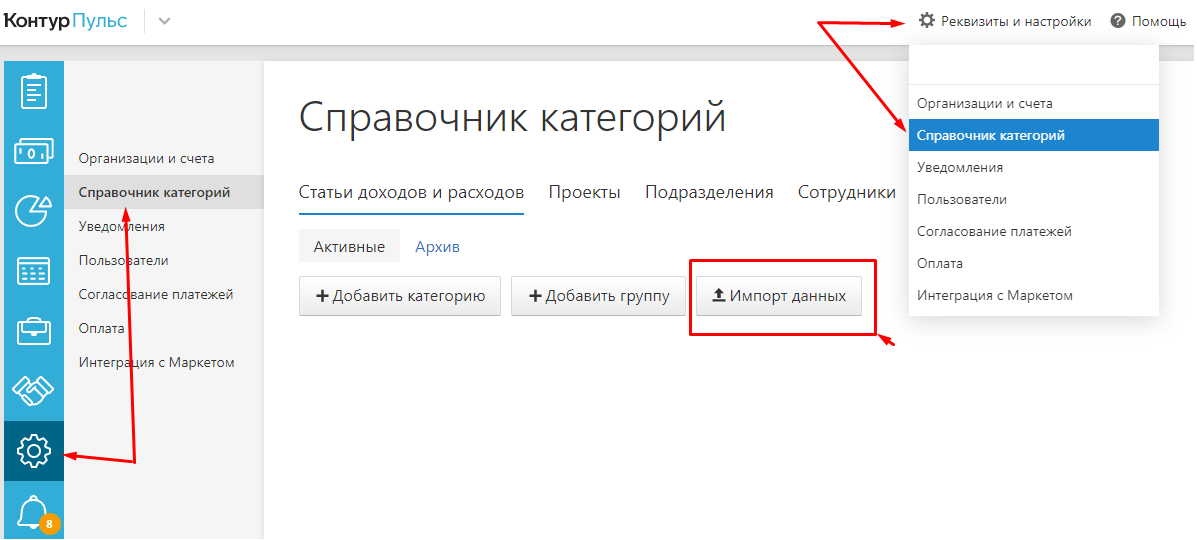The image size is (1197, 540).
Task: Switch to the Проекты tab
Action: click(x=584, y=193)
